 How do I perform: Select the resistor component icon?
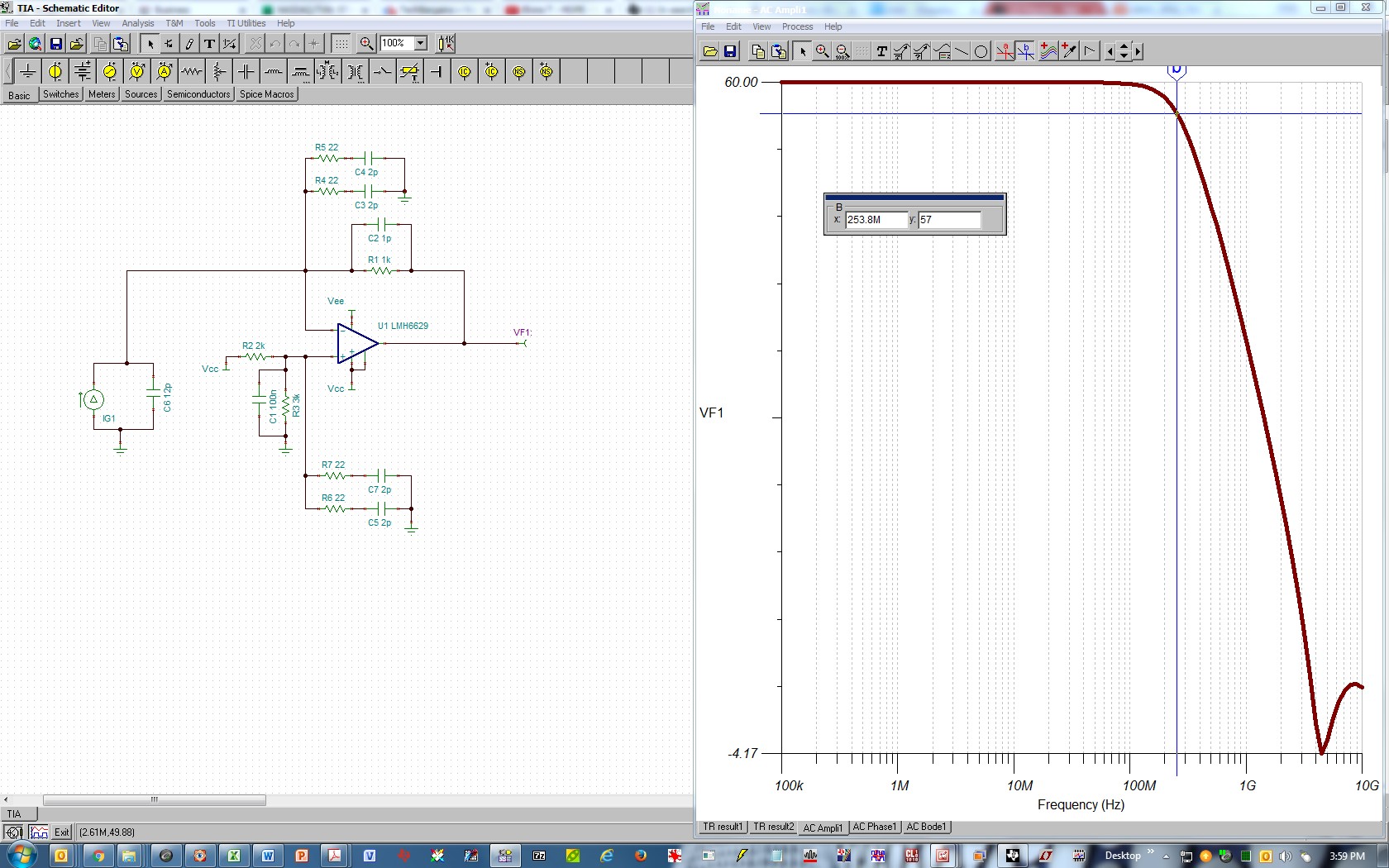192,72
